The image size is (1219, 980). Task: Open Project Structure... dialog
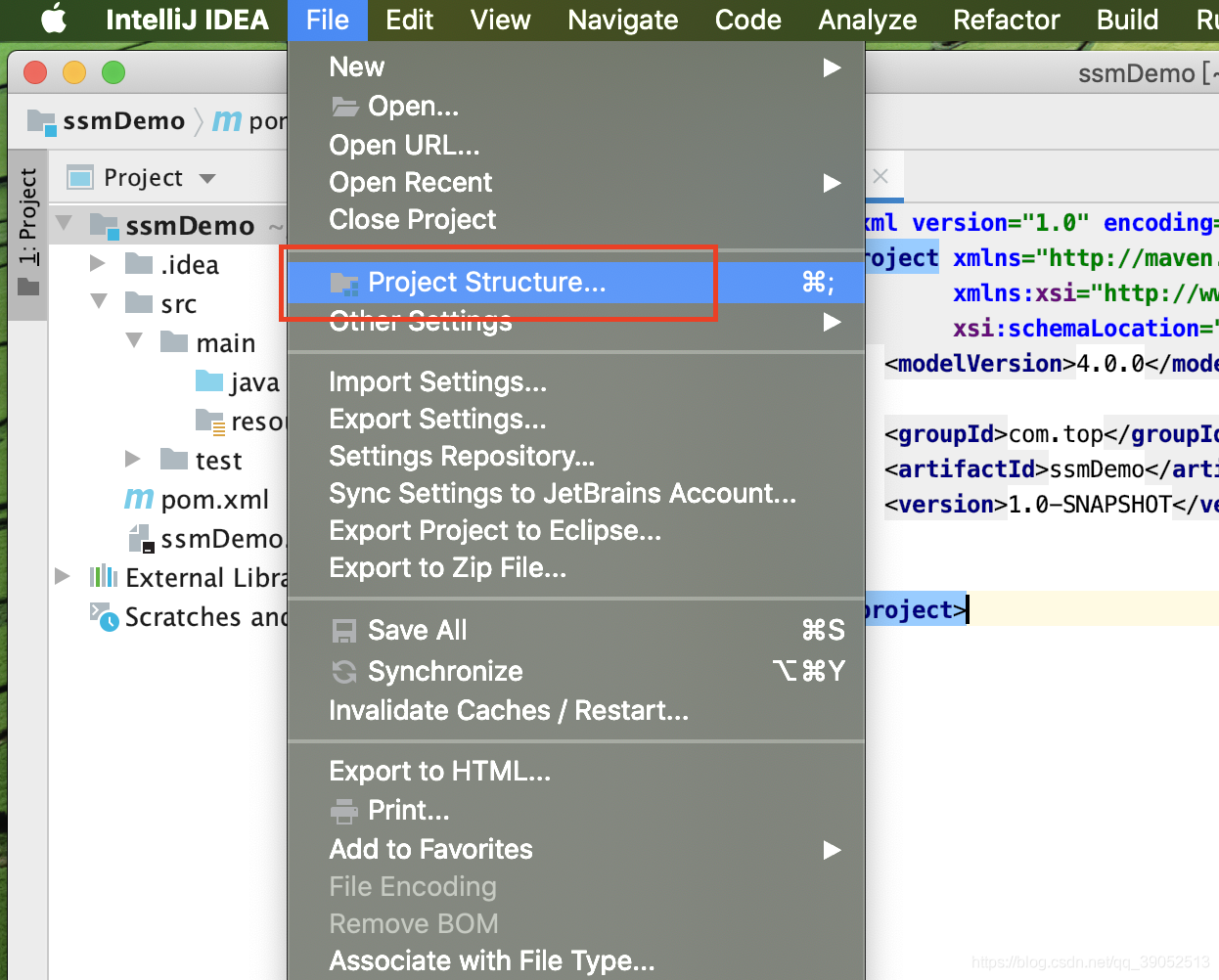coord(576,282)
